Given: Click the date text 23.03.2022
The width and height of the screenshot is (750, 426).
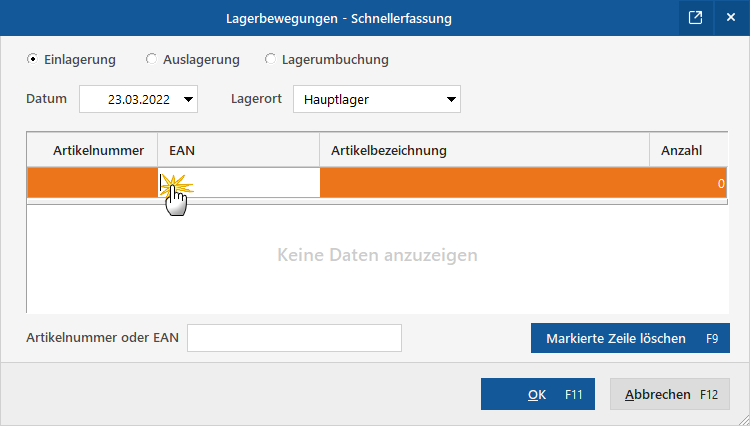Looking at the screenshot, I should click(x=139, y=99).
